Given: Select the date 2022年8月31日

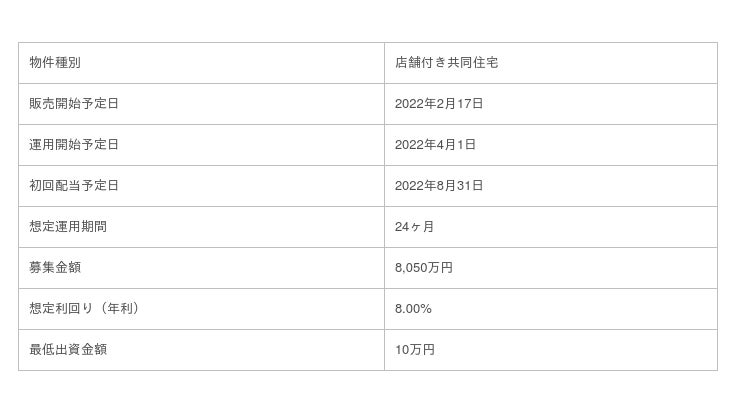Looking at the screenshot, I should tap(439, 186).
